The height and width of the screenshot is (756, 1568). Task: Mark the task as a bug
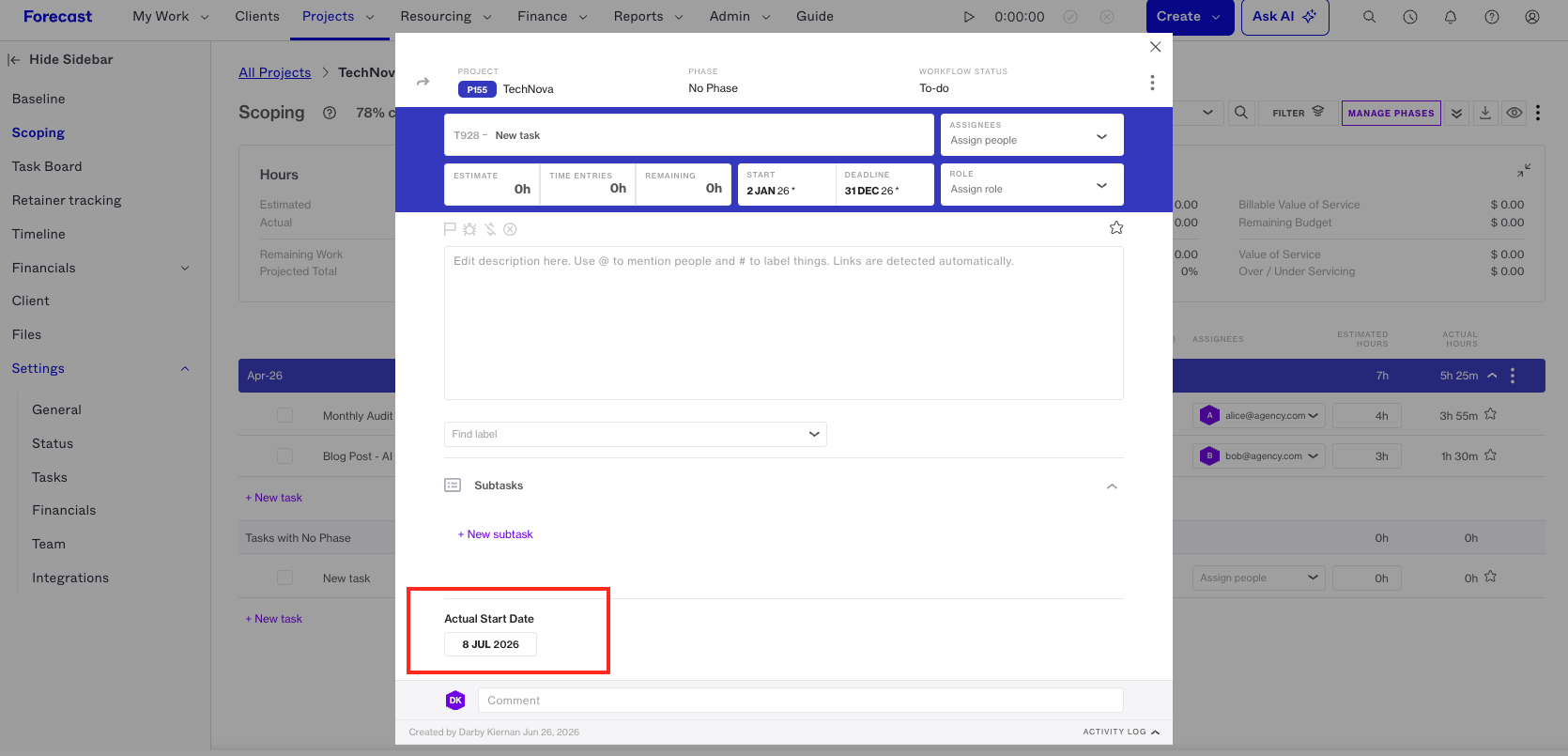tap(469, 229)
